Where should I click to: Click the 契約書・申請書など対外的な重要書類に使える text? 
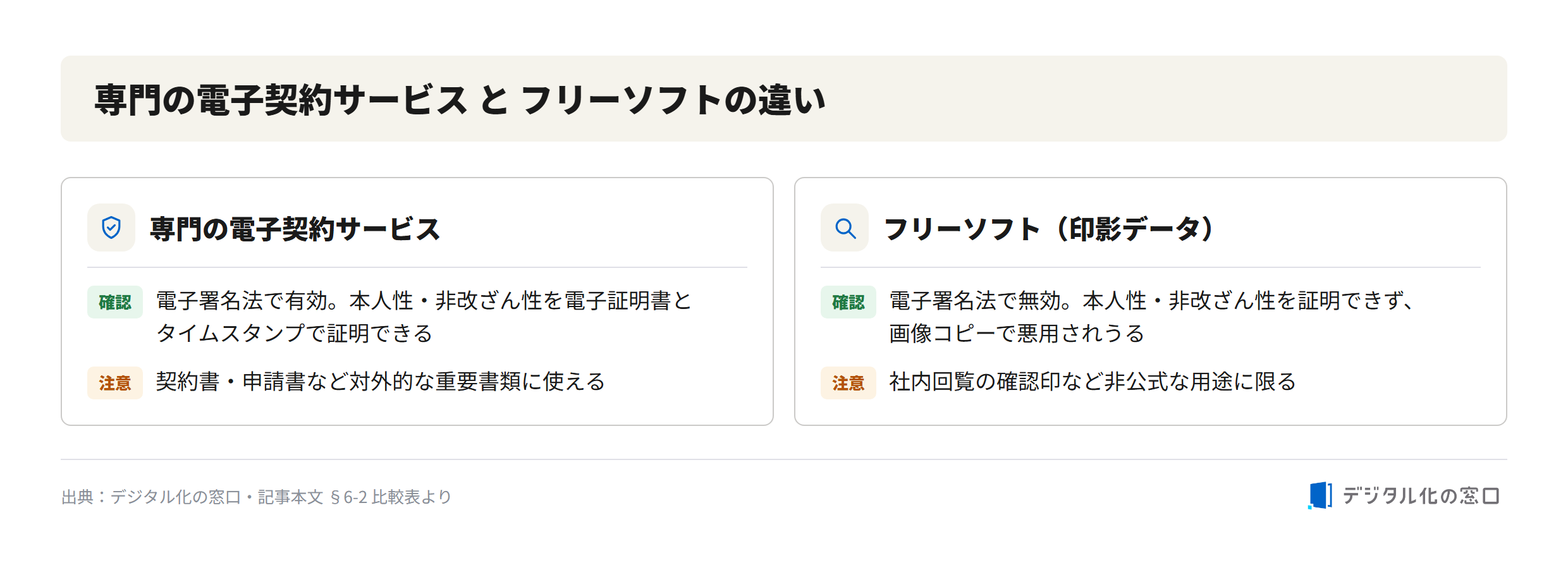pos(381,382)
